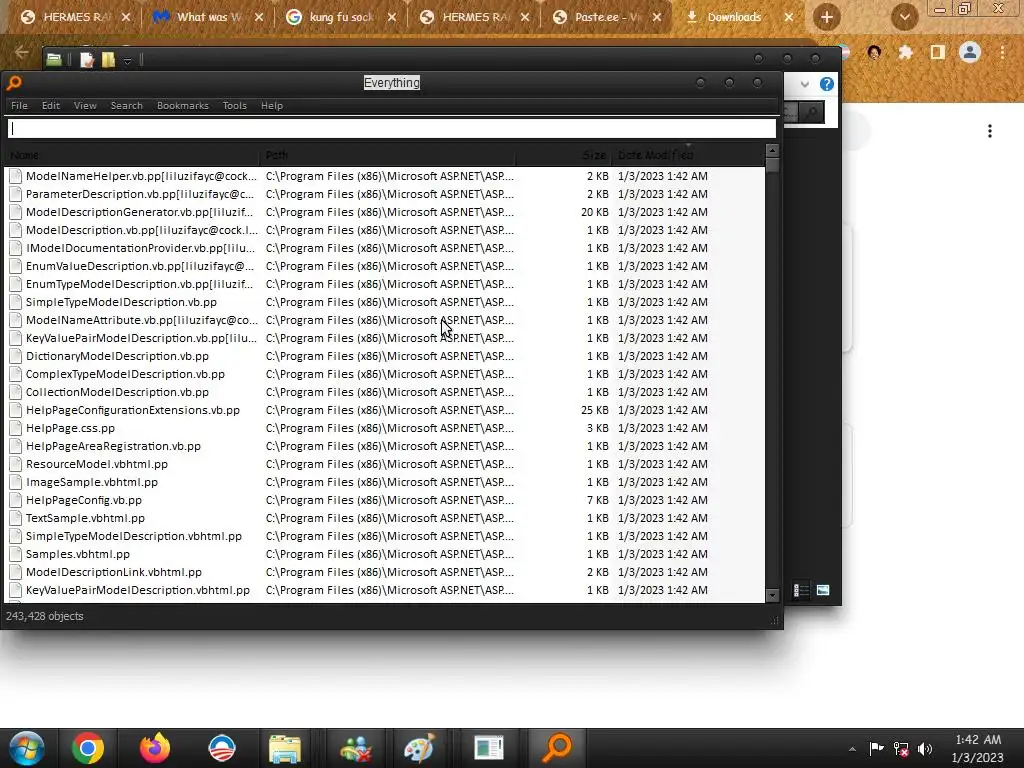Screen dimensions: 1024x768
Task: Open the Explorer quick access toolbar dropdown arrow
Action: coord(127,61)
